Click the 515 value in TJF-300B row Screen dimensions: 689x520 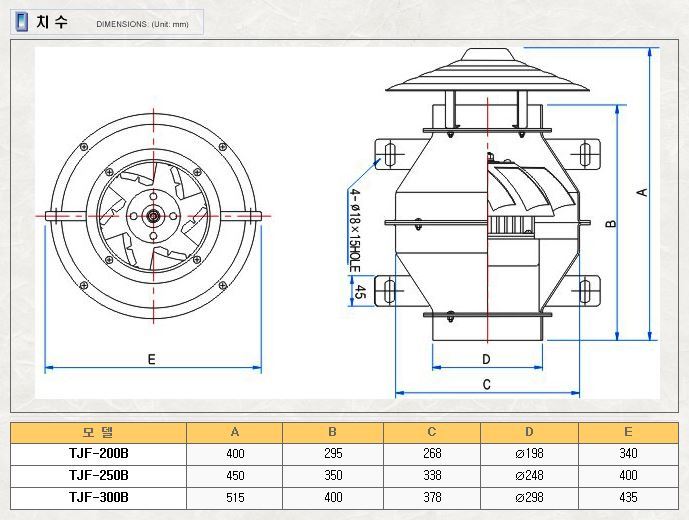pyautogui.click(x=235, y=497)
